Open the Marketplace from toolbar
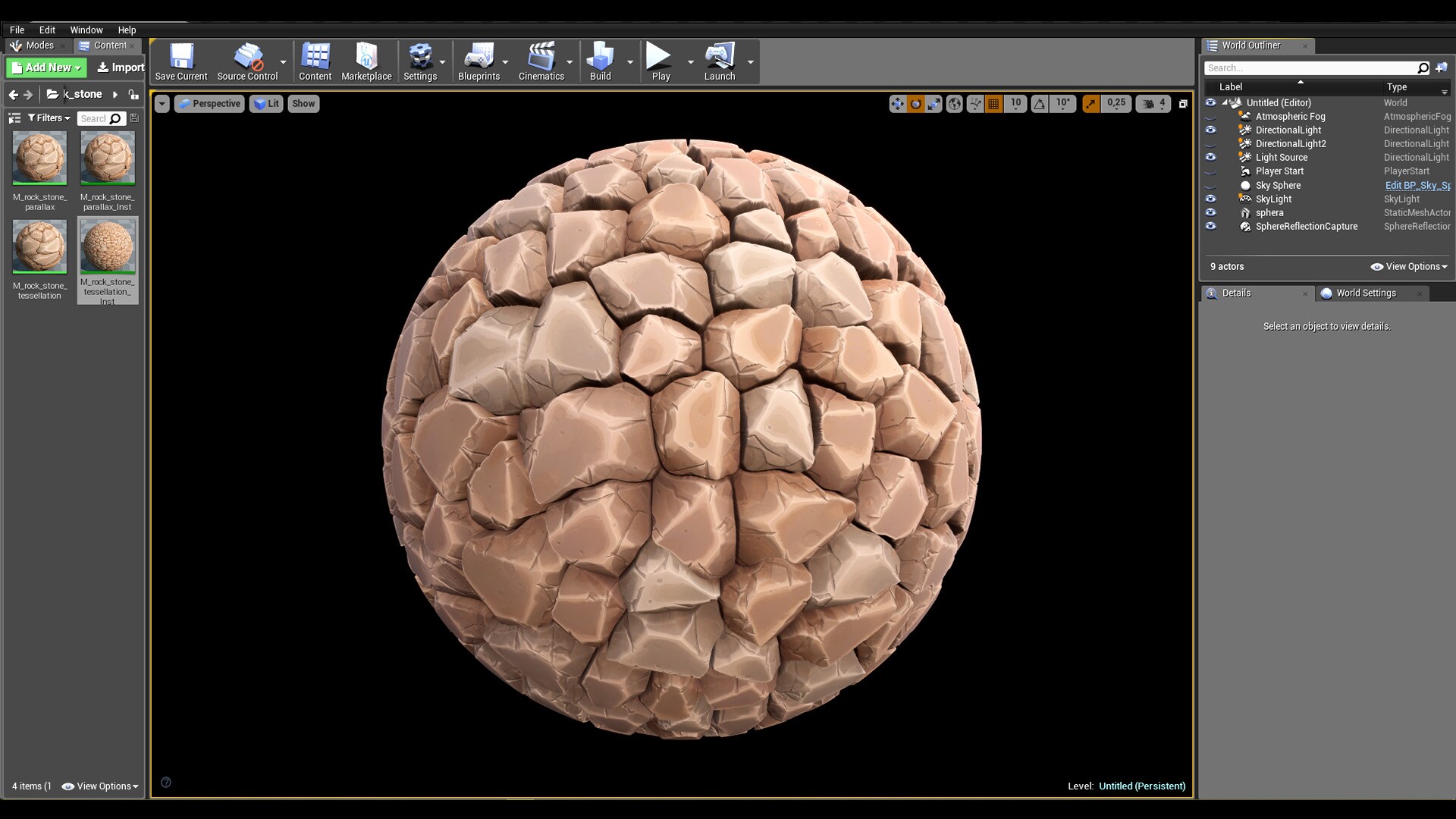 (366, 62)
